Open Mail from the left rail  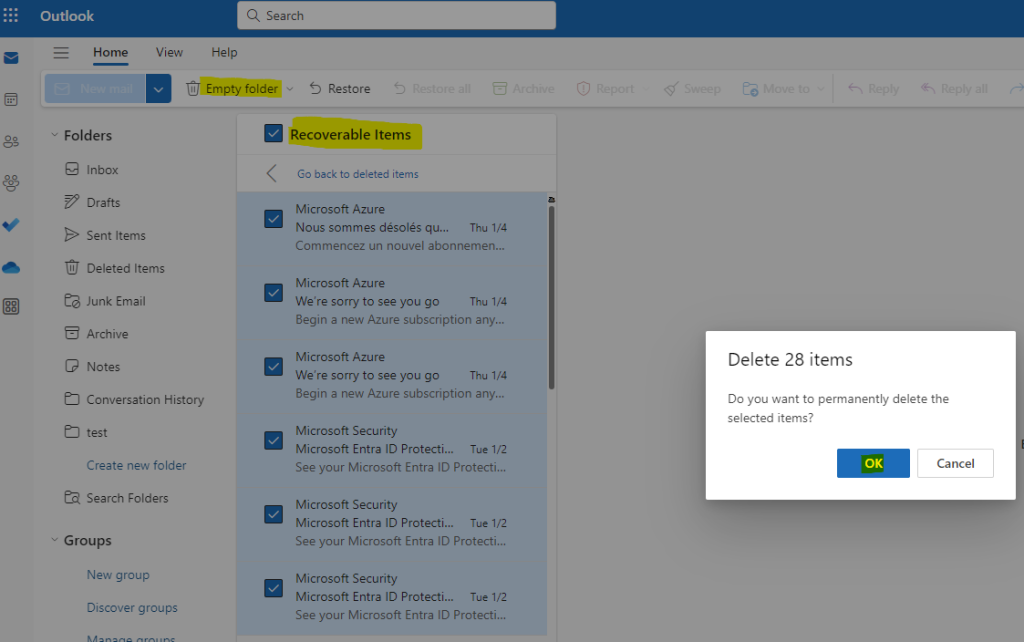click(11, 58)
